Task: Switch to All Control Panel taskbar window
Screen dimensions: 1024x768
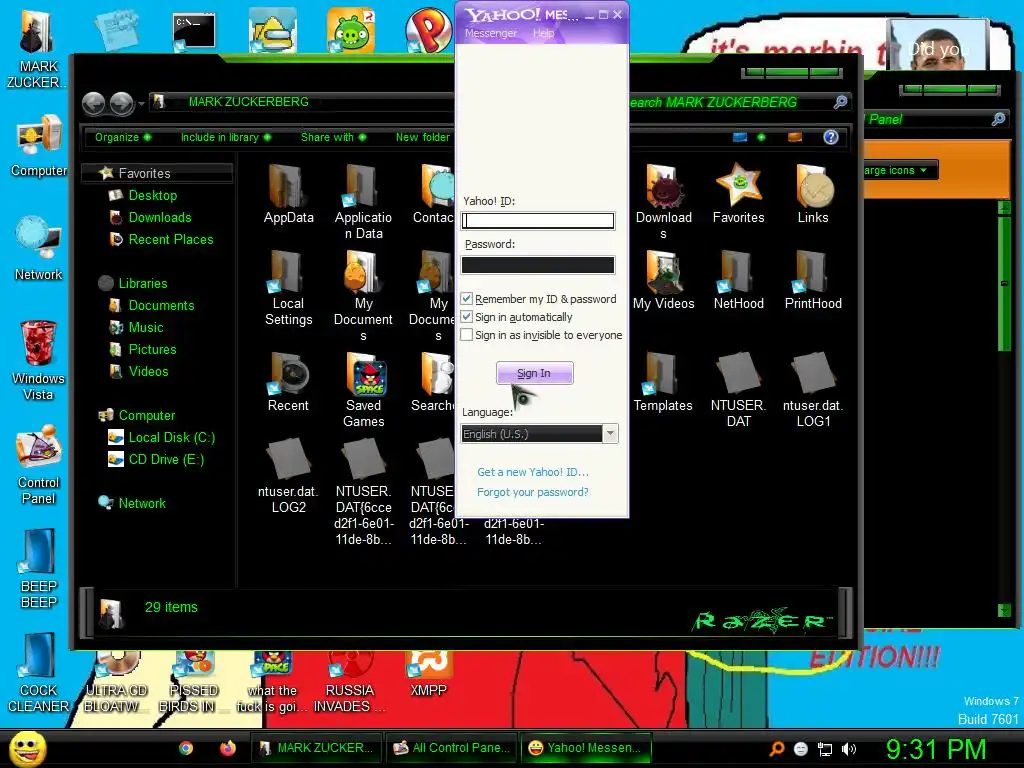Action: pyautogui.click(x=453, y=748)
